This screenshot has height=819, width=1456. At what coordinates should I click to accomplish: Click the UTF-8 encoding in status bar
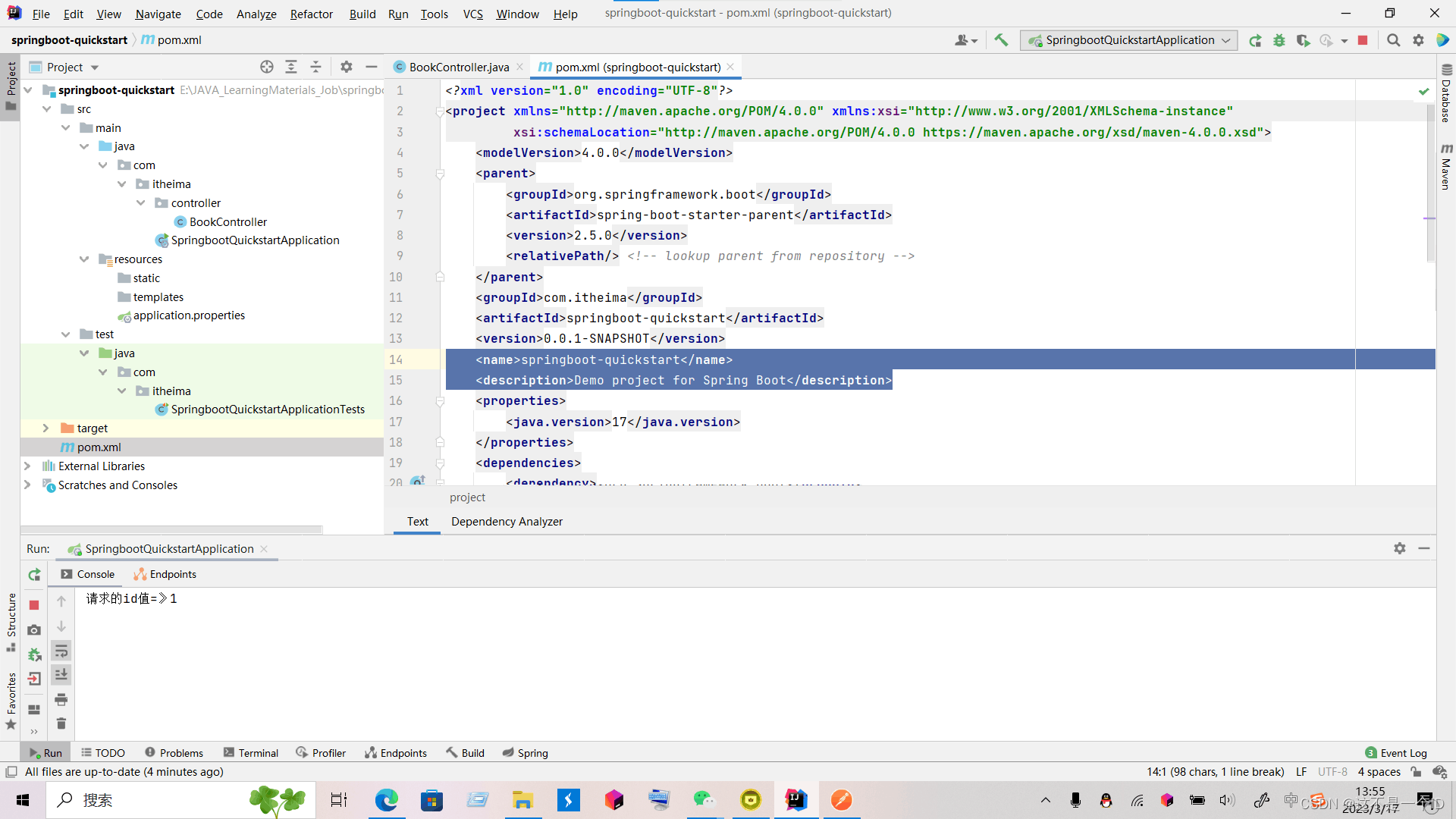point(1332,772)
